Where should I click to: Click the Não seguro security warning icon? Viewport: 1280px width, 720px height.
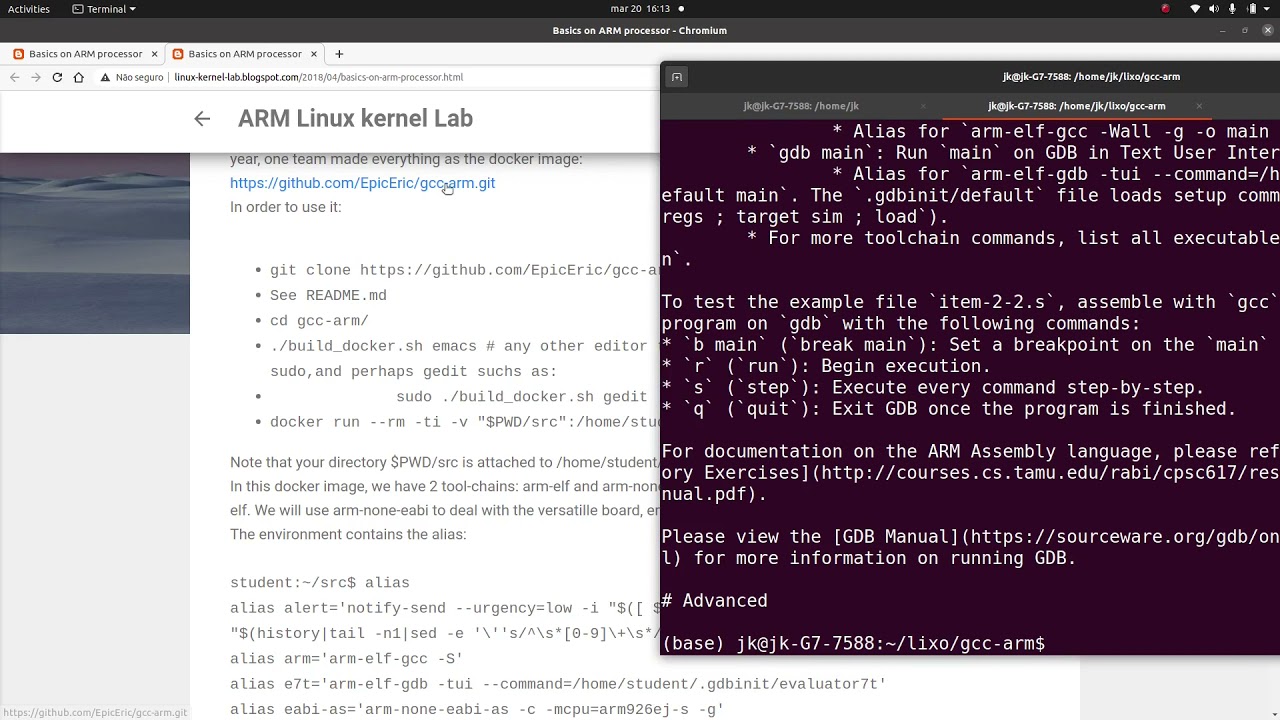105,77
